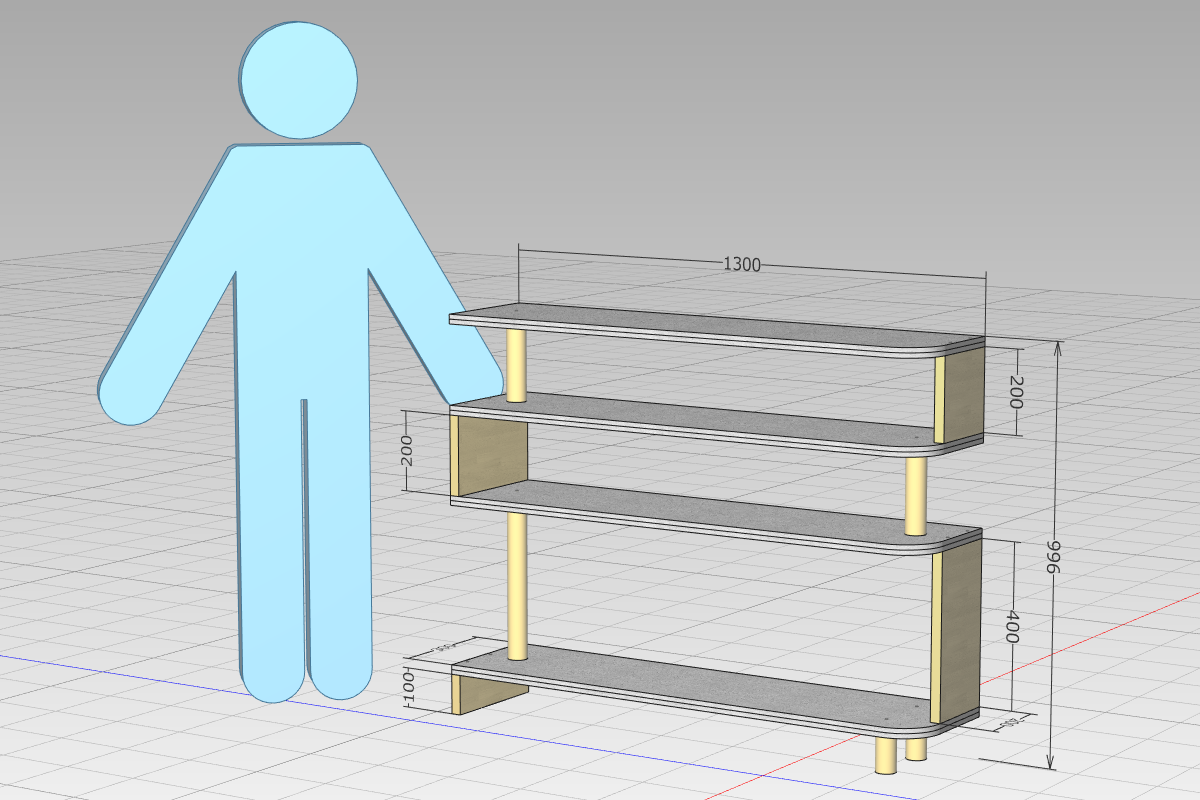
Task: Select the right dowel between second and third shelves
Action: pos(915,495)
